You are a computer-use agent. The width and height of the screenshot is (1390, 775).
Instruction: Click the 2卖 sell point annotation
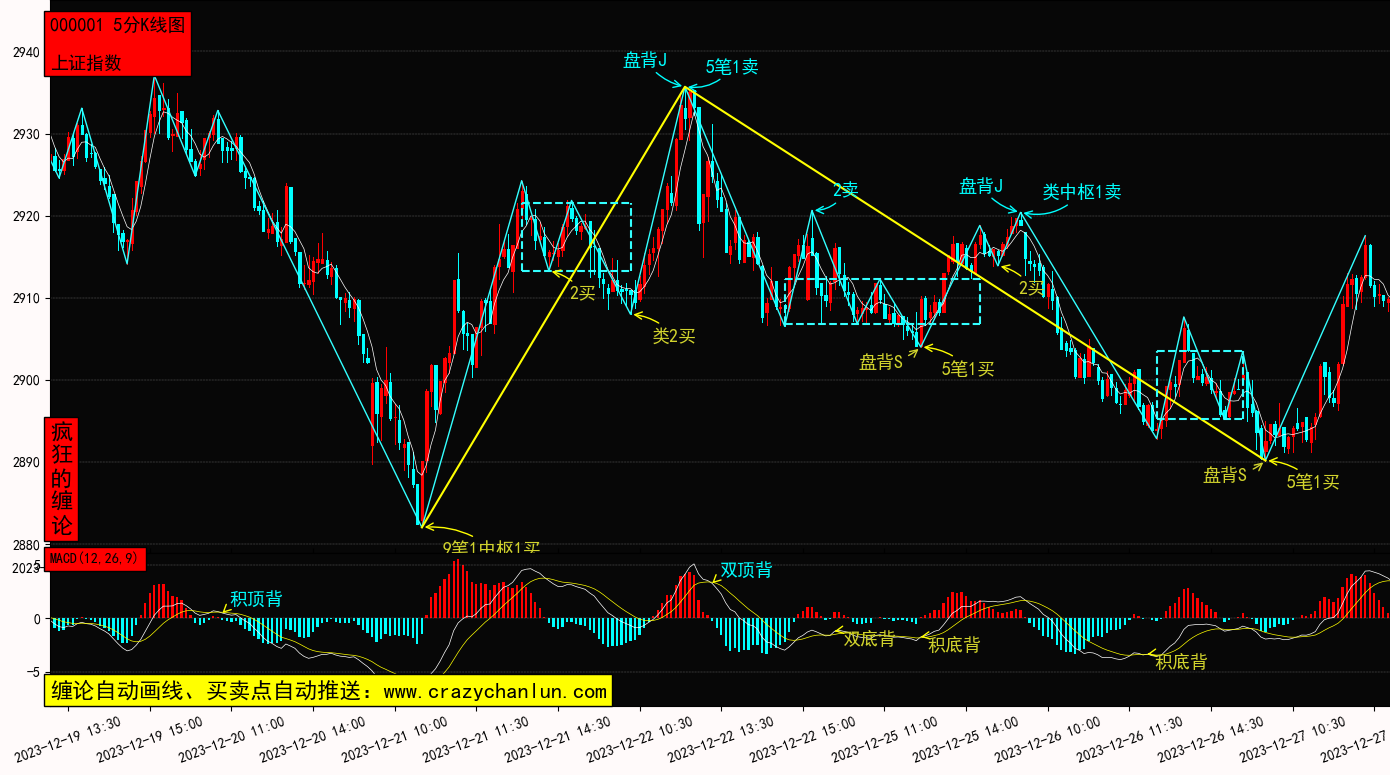coord(845,190)
